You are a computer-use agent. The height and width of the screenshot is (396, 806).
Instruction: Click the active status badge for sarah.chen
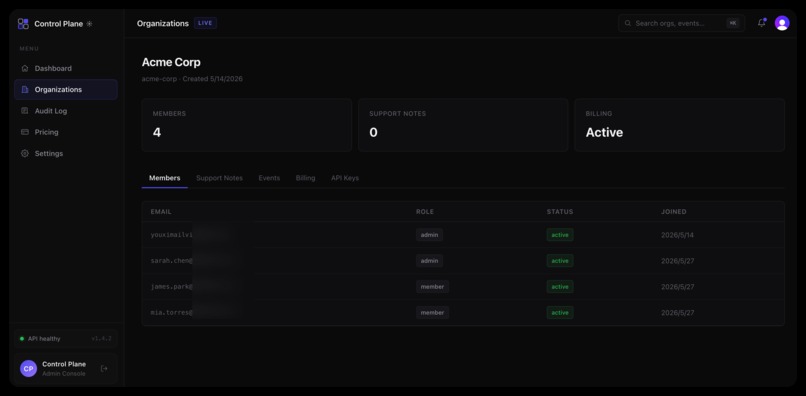(560, 261)
